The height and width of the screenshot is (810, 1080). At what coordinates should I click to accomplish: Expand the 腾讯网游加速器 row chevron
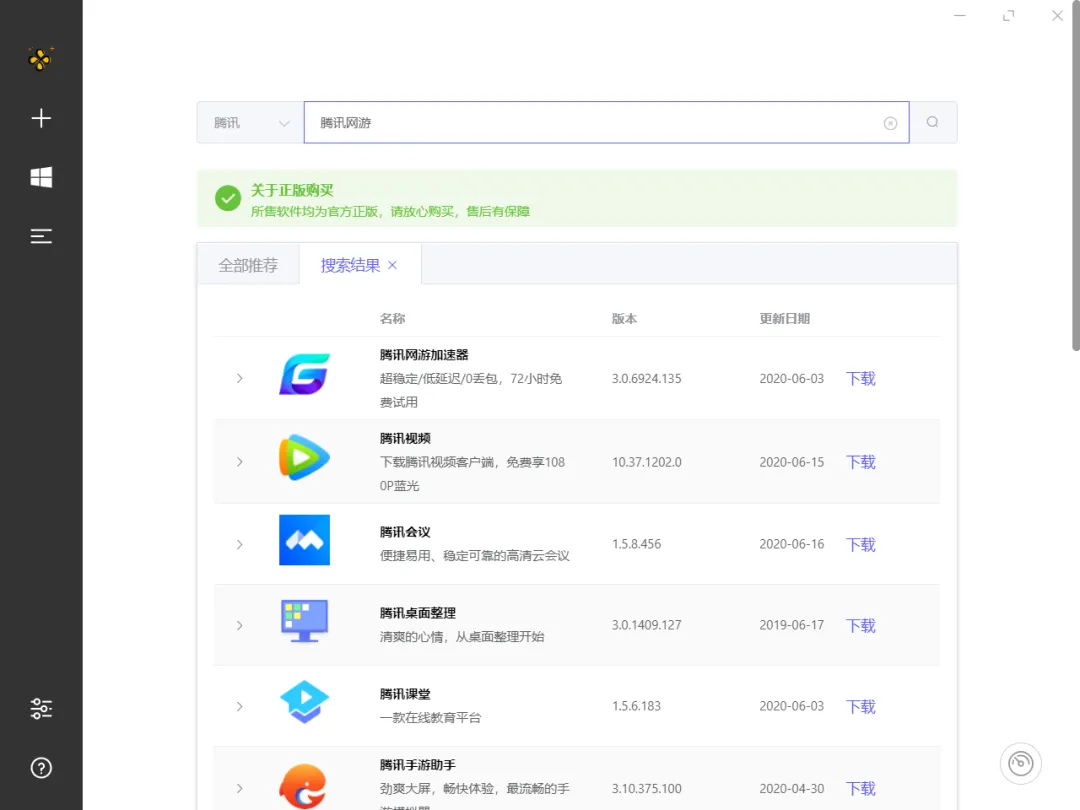(x=240, y=378)
